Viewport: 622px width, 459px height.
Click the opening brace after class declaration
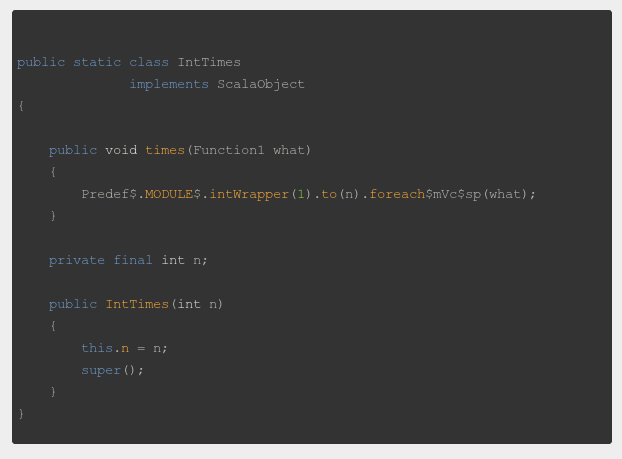(x=21, y=106)
